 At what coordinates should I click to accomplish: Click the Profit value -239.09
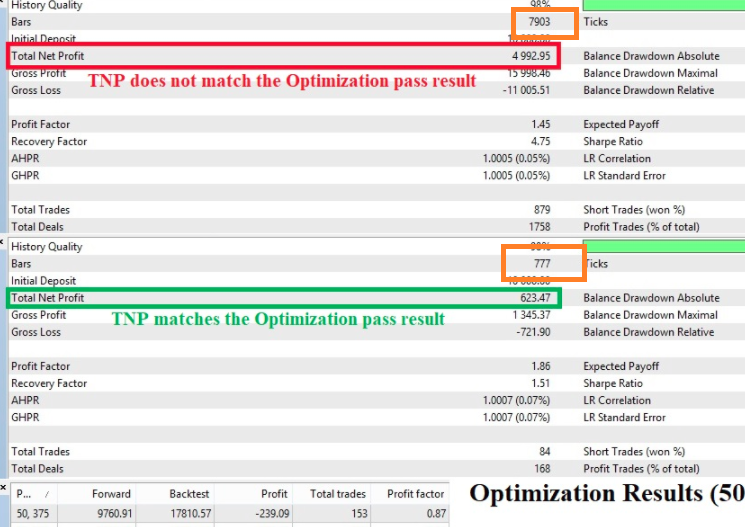coord(272,513)
